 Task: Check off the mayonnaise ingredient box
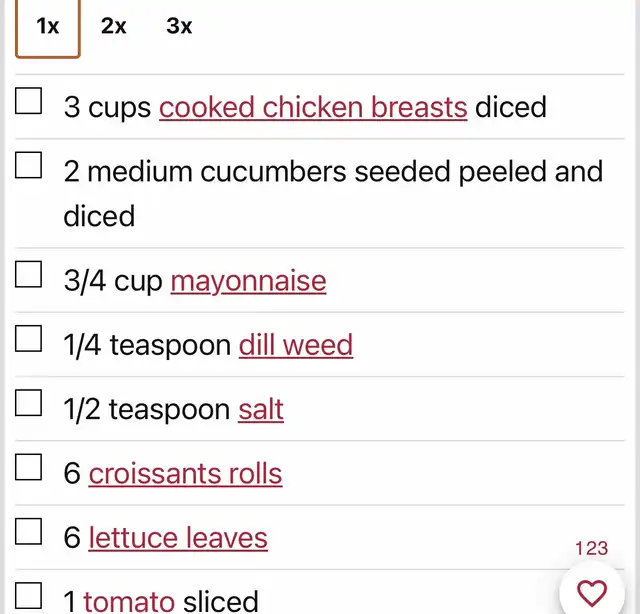click(x=28, y=274)
